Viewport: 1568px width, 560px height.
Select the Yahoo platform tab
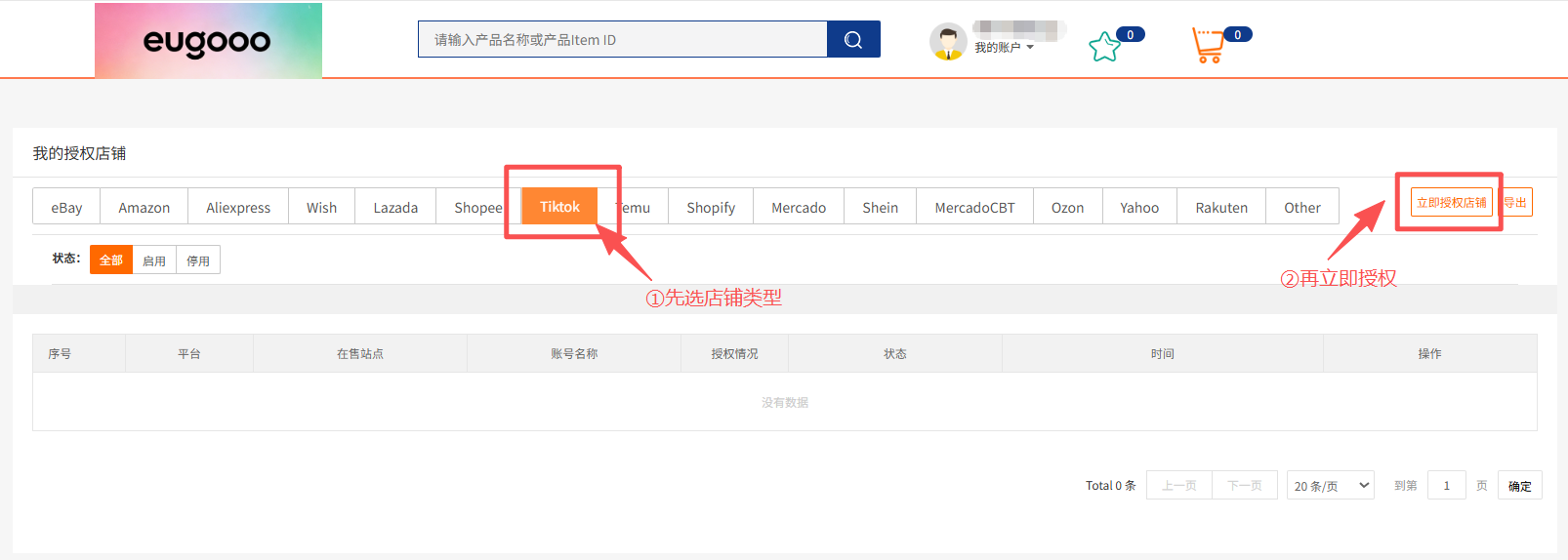1139,207
